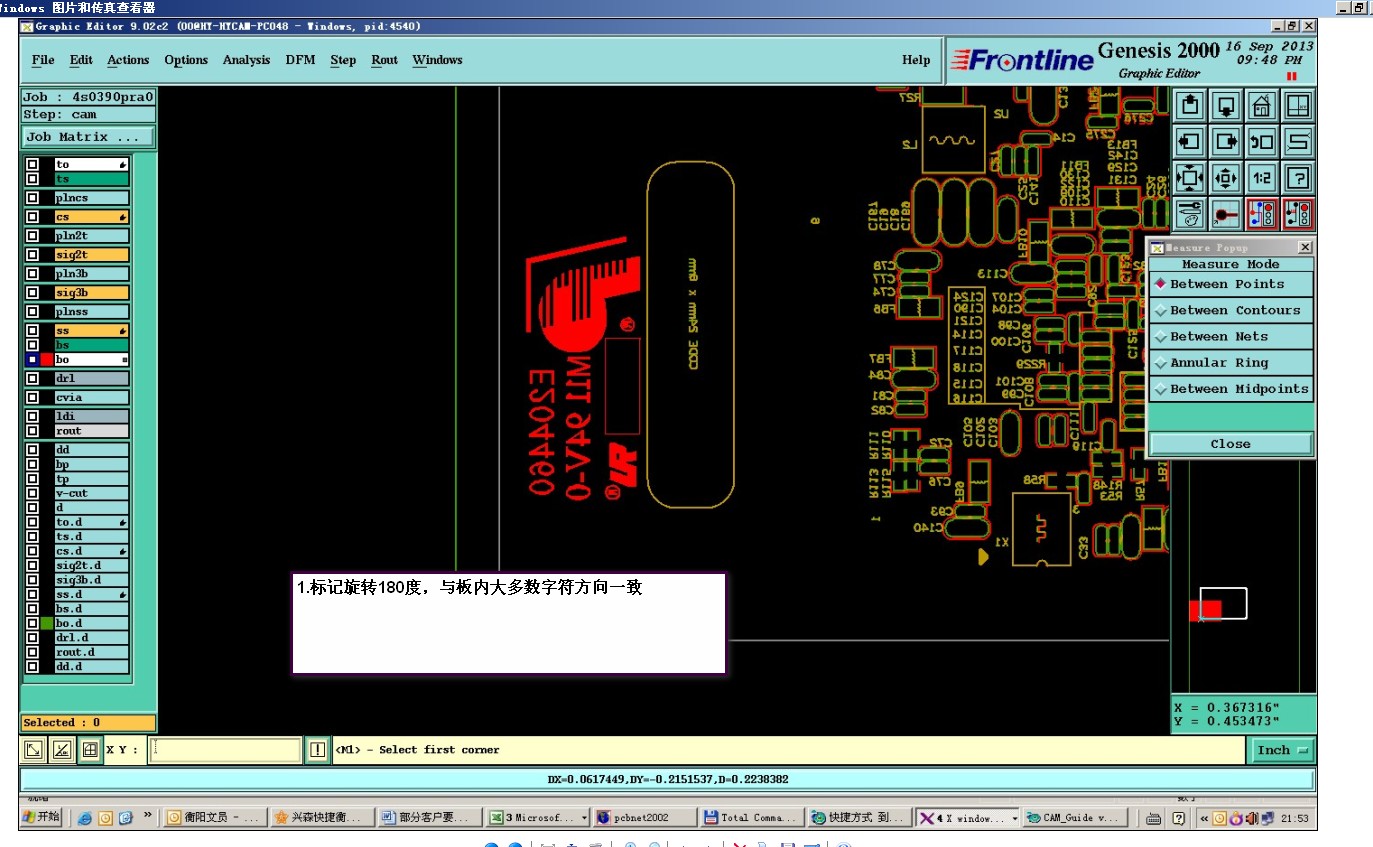Click the board overview thumbnail viewport rectangle
Screen dimensions: 1373x847
tap(1223, 603)
